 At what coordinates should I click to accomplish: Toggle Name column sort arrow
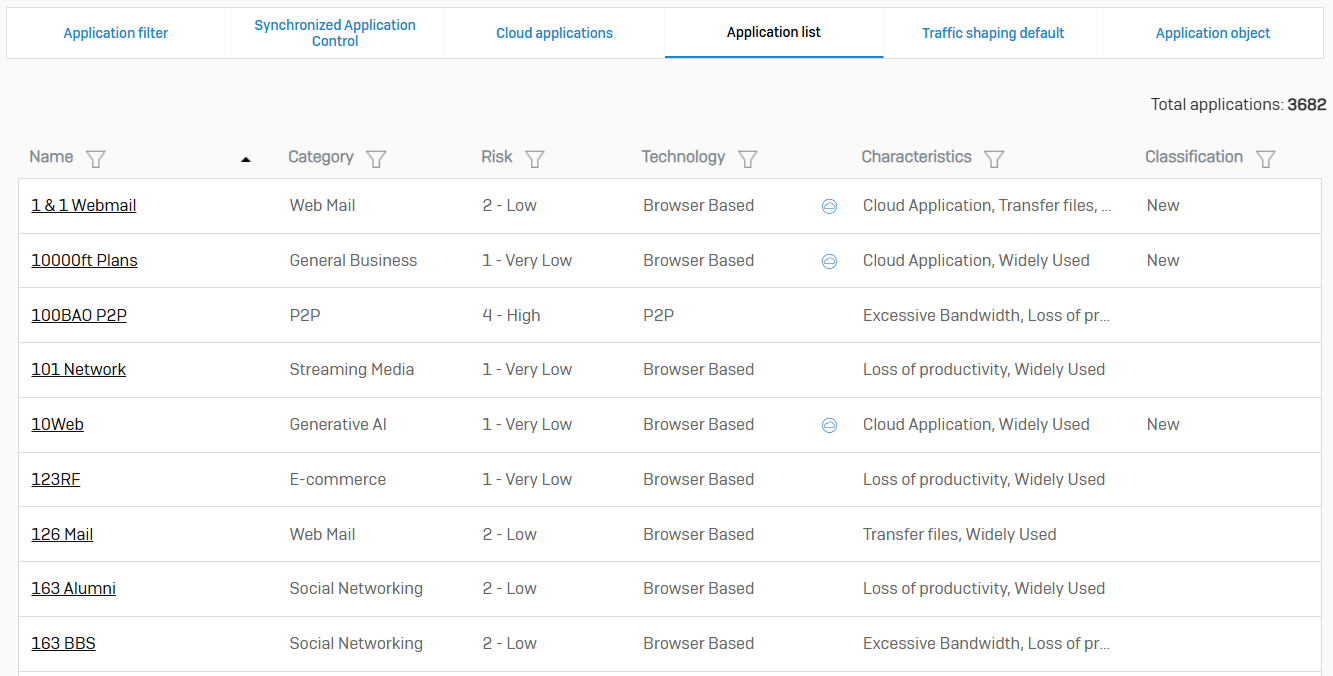246,159
